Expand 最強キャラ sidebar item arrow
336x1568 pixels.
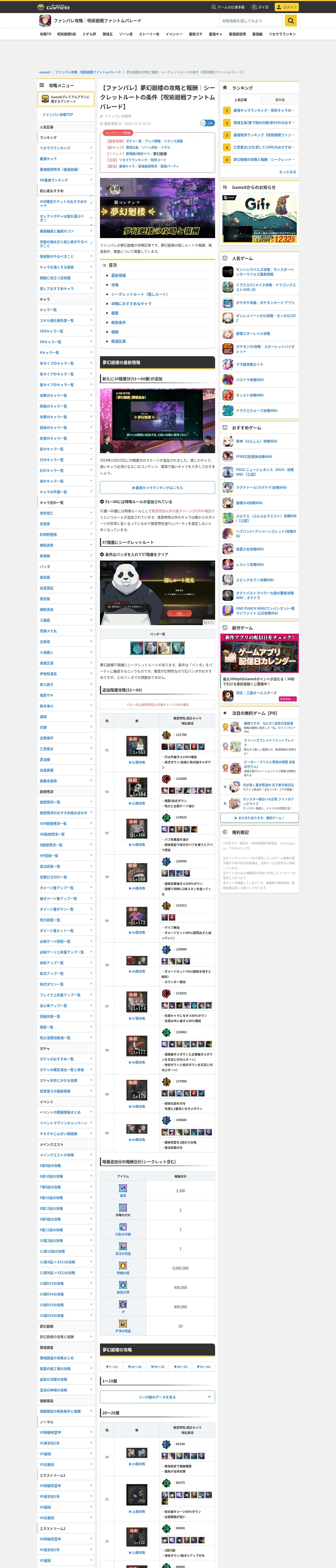[92, 158]
